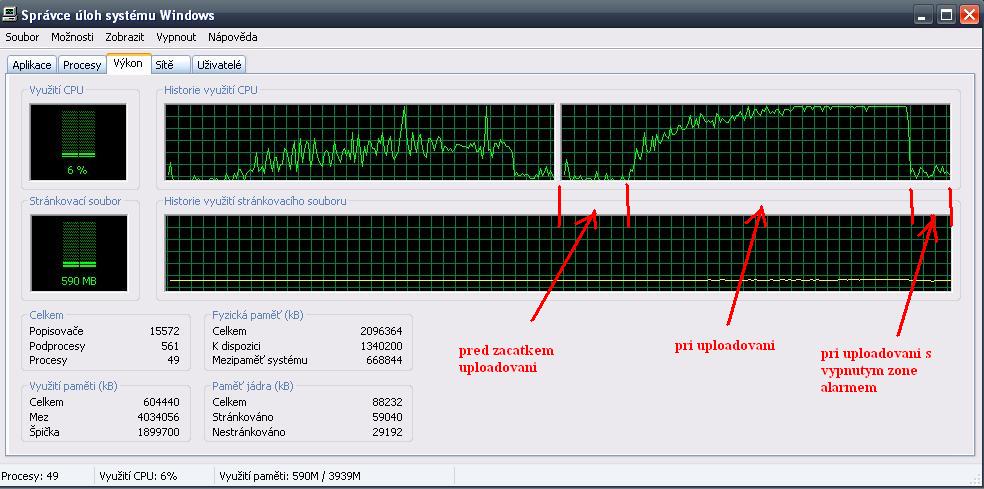Click the Mezipaměť systému value 668844
The height and width of the screenshot is (489, 984).
point(385,360)
